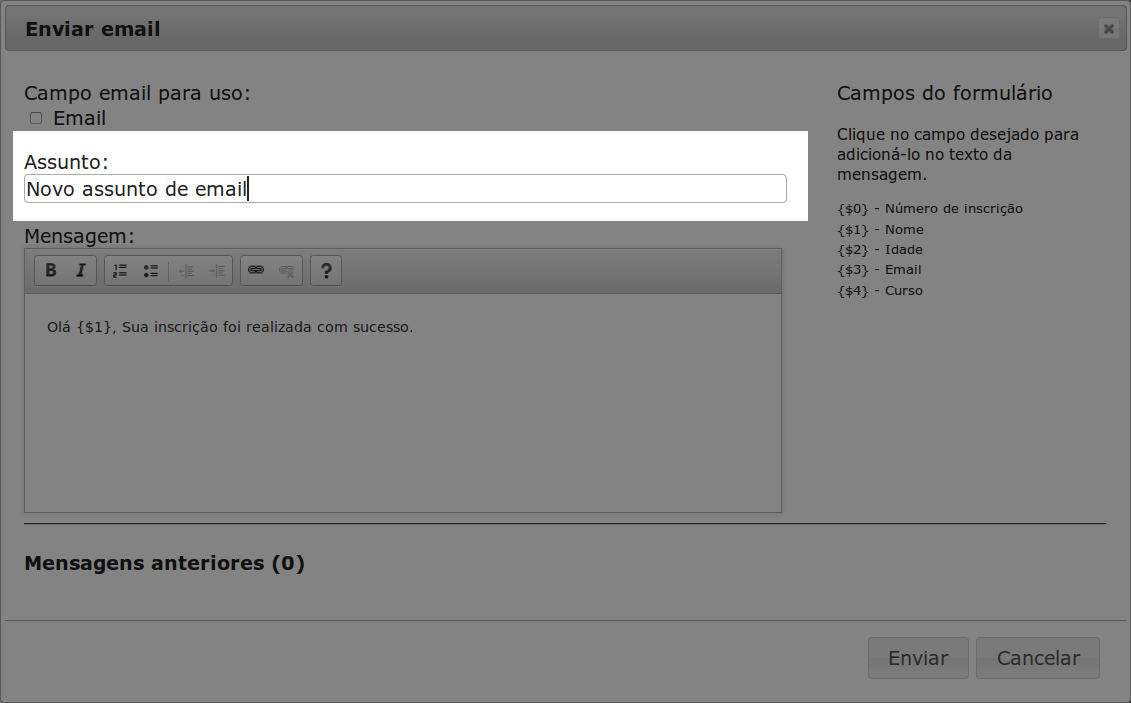The image size is (1131, 703).
Task: Click the remove link icon
Action: [x=287, y=271]
